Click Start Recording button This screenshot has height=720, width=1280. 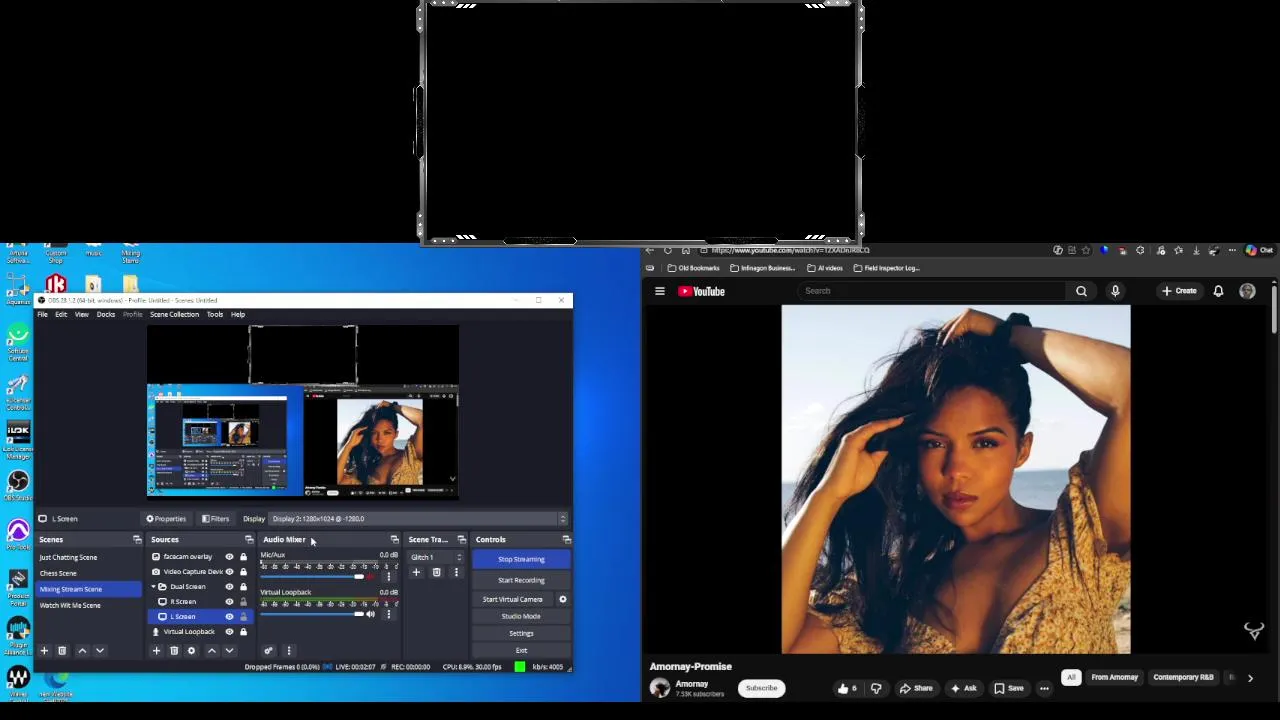tap(521, 580)
